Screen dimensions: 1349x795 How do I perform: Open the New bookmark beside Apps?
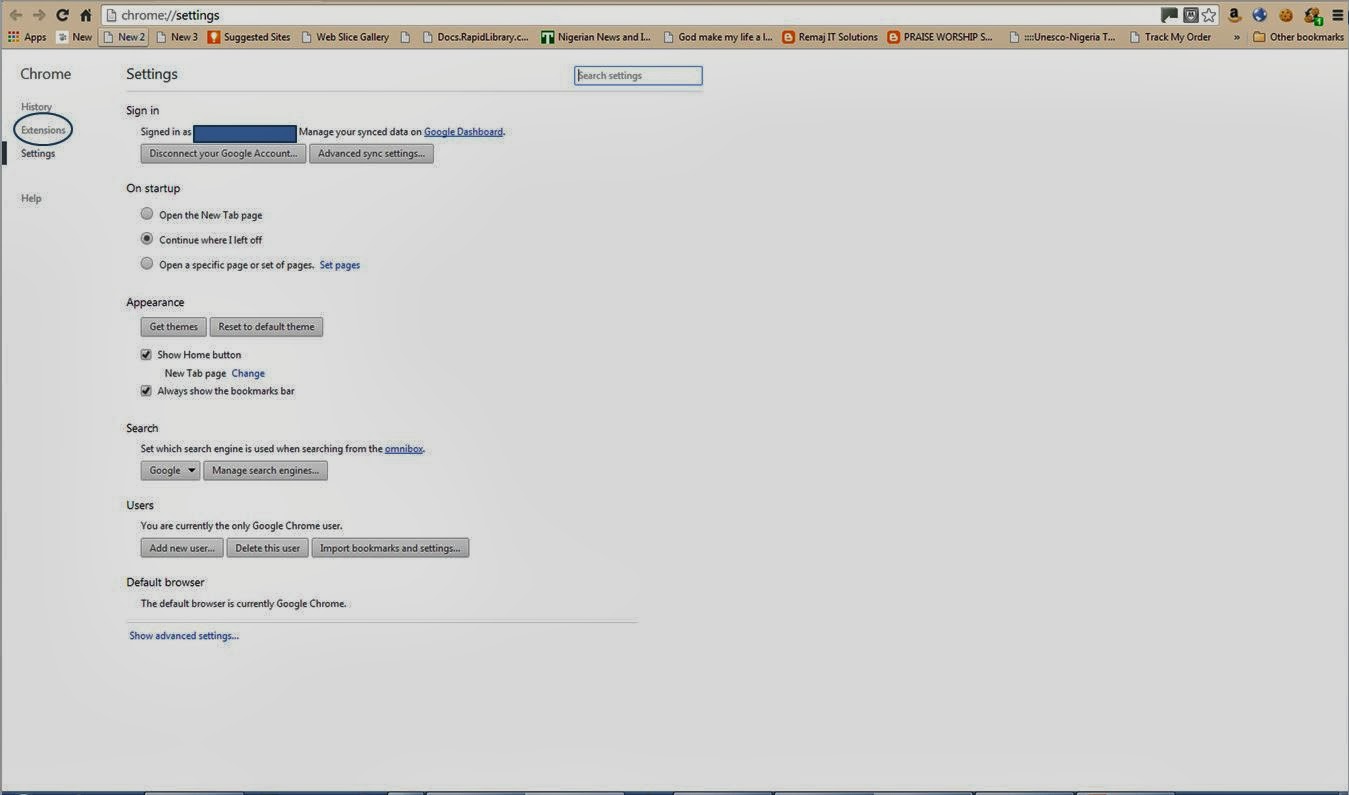(x=74, y=37)
